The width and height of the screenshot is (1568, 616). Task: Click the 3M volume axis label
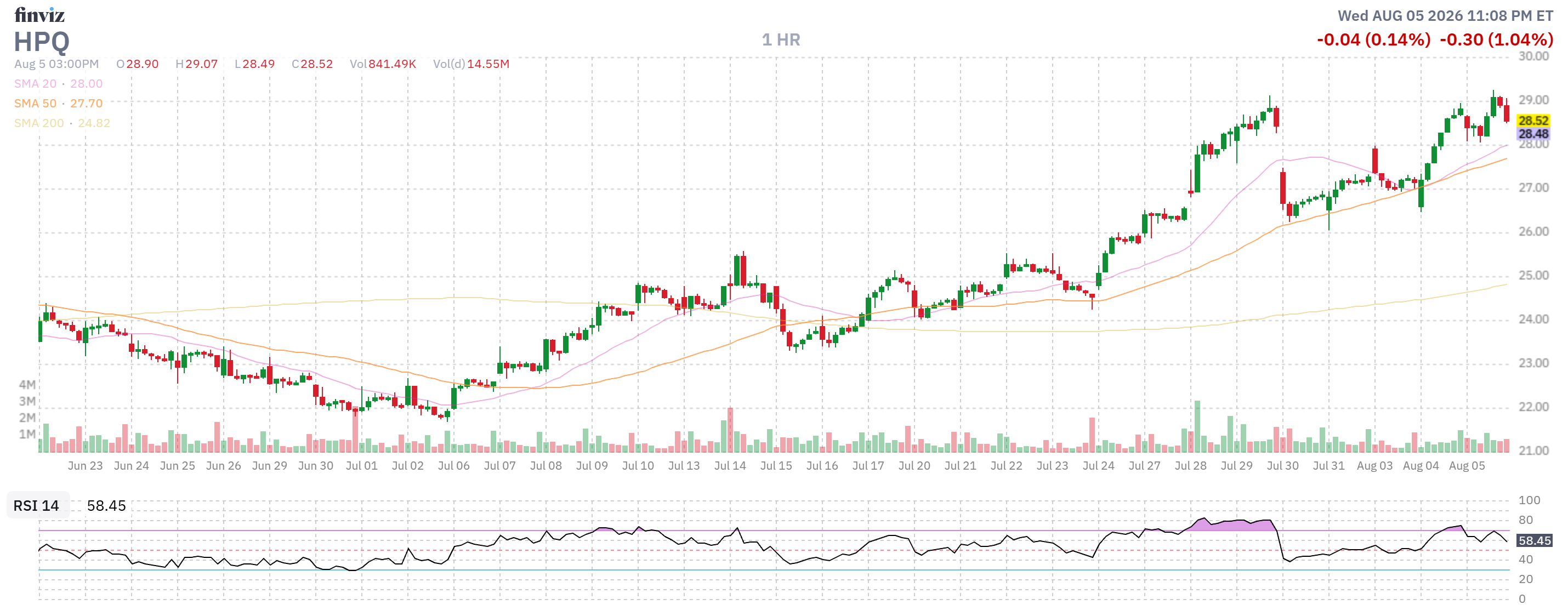27,401
